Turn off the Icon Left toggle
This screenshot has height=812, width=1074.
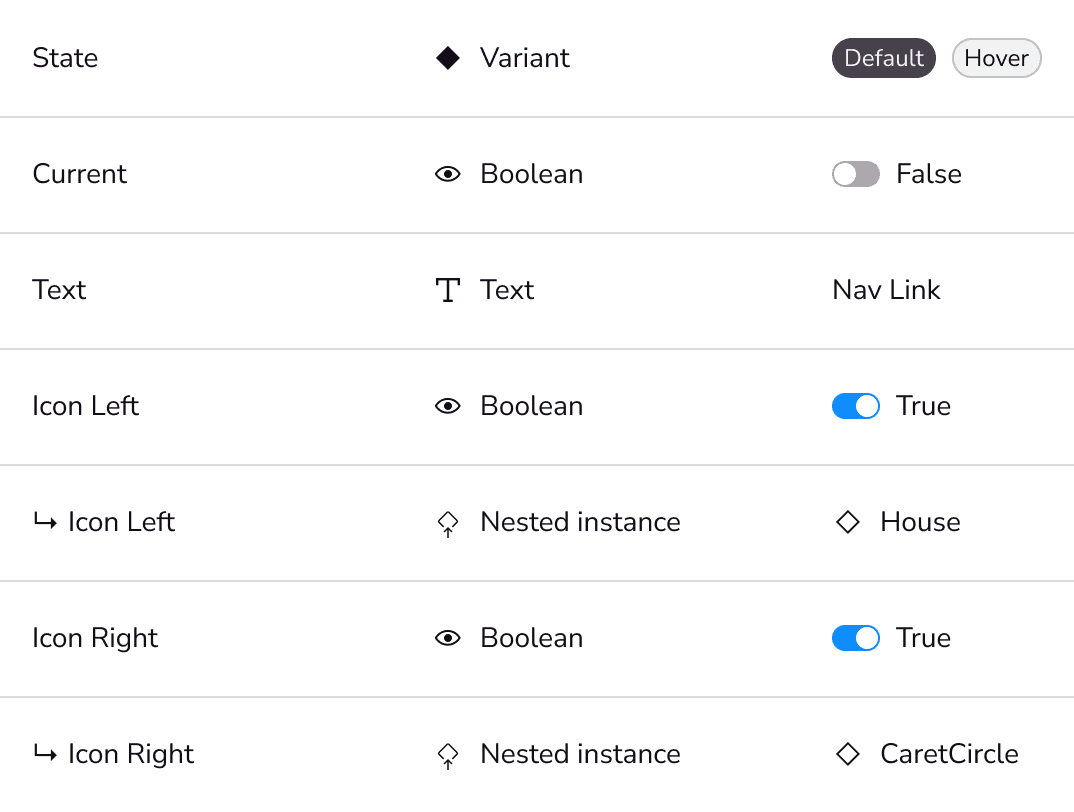pyautogui.click(x=856, y=406)
